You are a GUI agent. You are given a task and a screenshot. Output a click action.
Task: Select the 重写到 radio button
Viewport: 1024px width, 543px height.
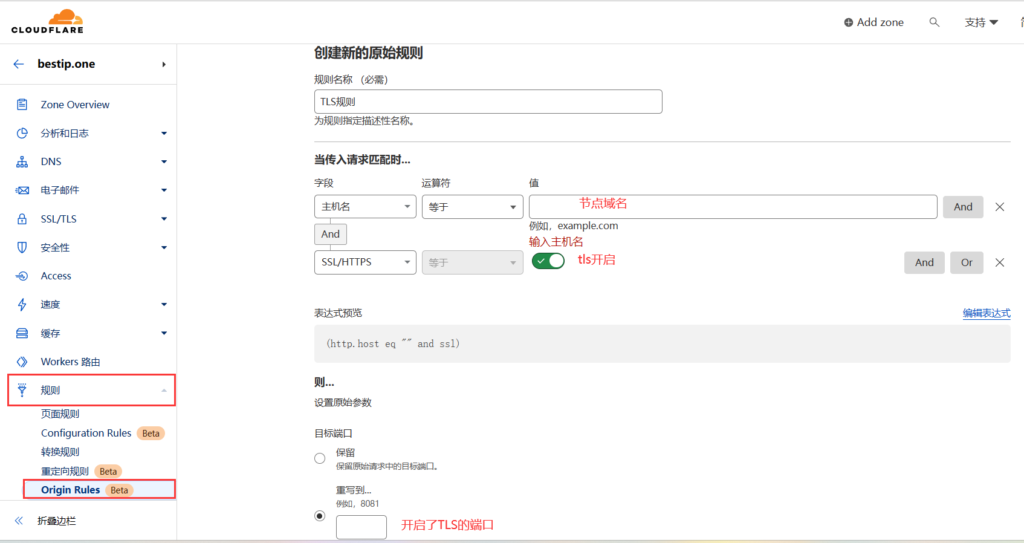tap(320, 516)
